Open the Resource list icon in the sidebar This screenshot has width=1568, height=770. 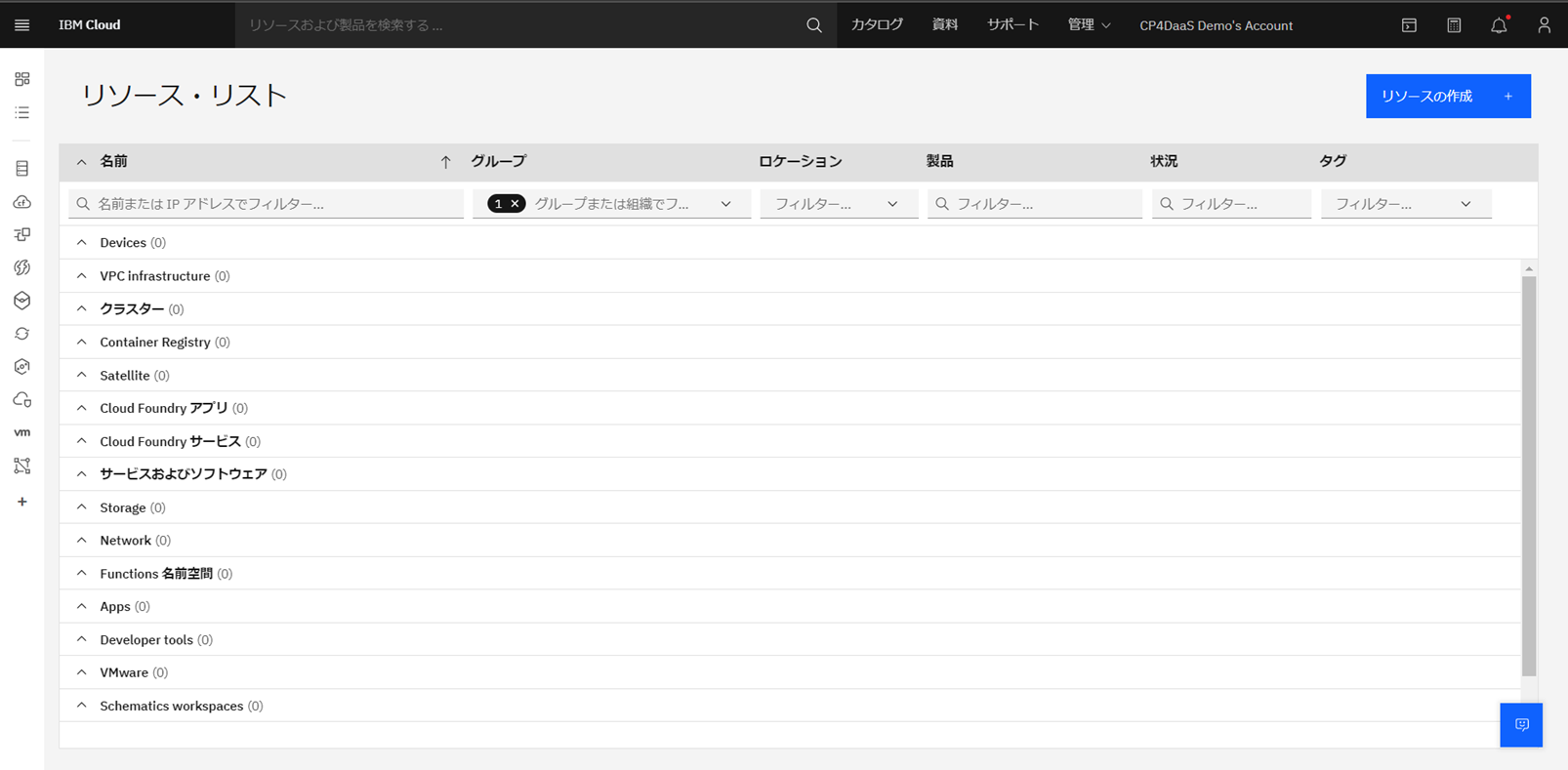(x=21, y=113)
